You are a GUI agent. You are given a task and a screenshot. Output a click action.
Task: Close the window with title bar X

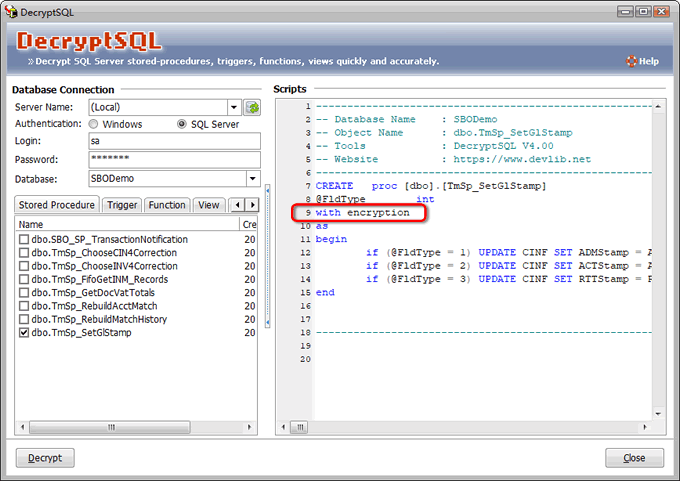[661, 12]
